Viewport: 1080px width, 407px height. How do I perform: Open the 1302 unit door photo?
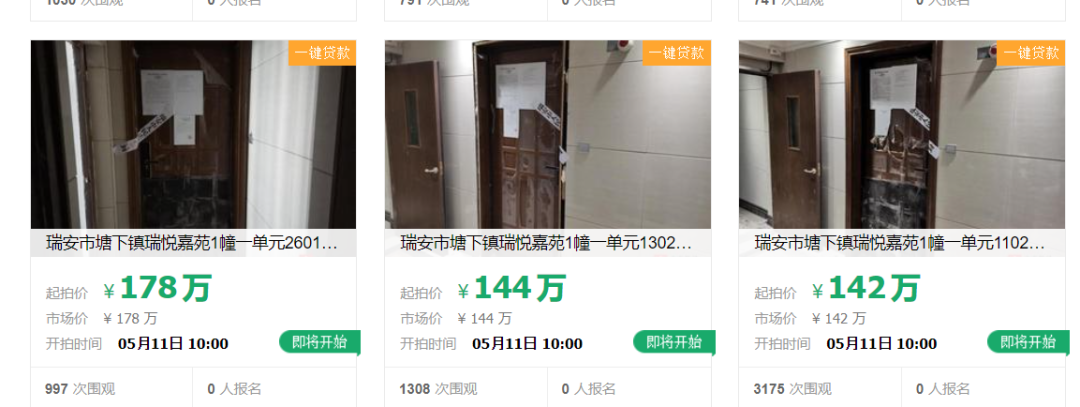pyautogui.click(x=548, y=134)
